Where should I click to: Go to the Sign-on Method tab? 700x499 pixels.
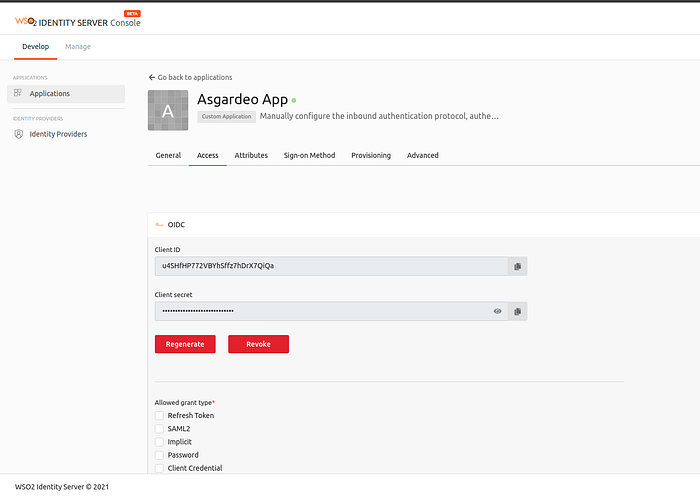(x=309, y=155)
